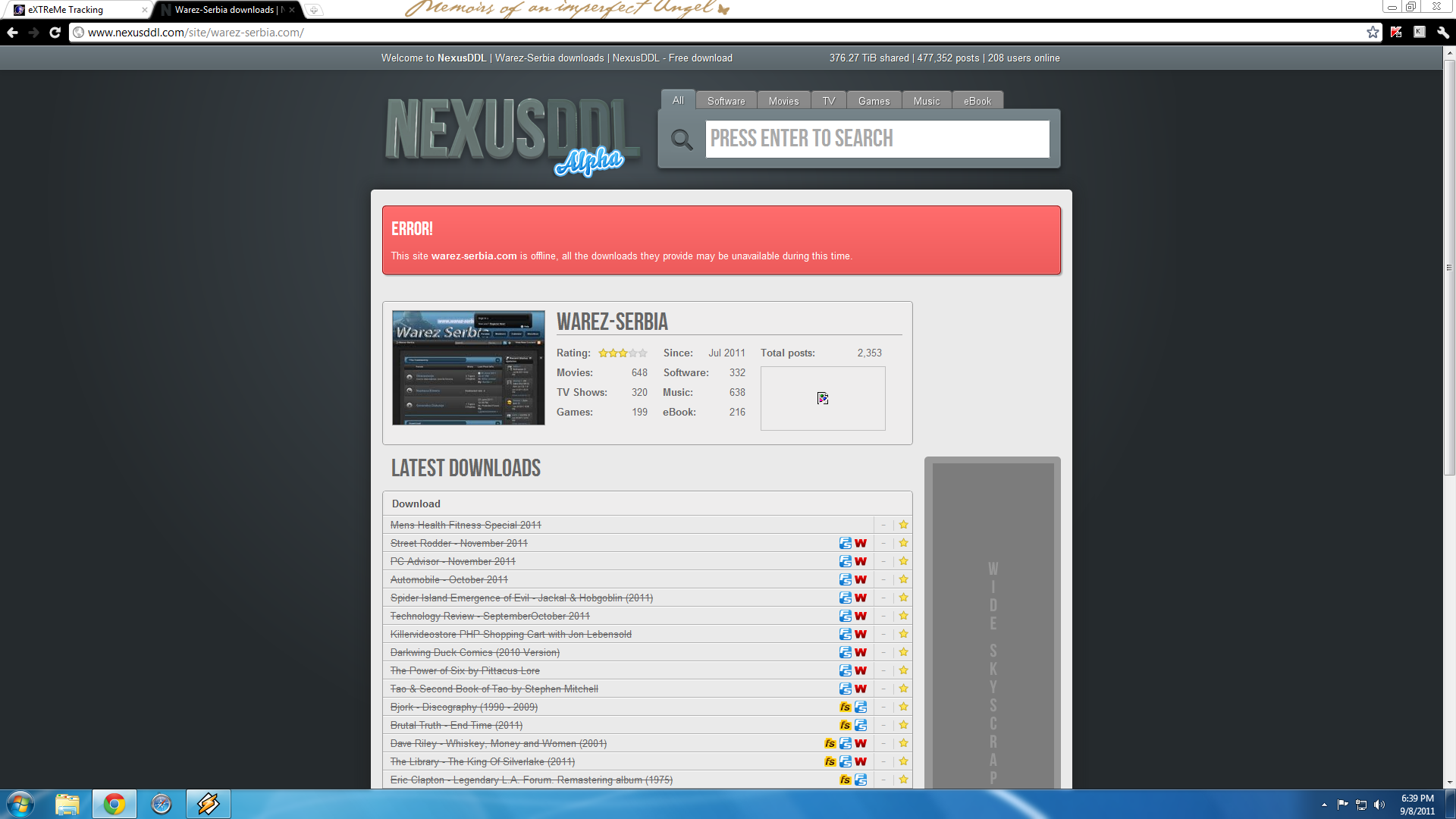Switch to the Software category tab
Image resolution: width=1456 pixels, height=819 pixels.
[x=726, y=101]
